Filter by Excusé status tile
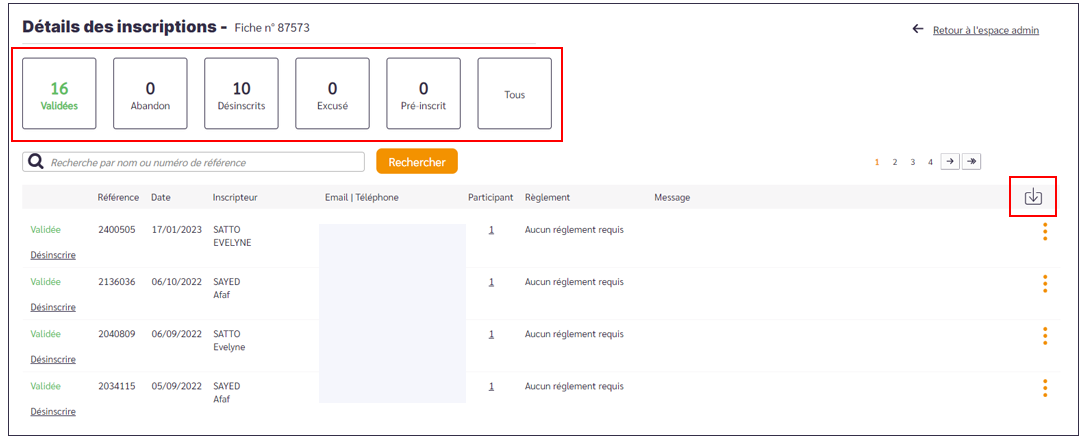This screenshot has width=1090, height=443. pyautogui.click(x=332, y=94)
